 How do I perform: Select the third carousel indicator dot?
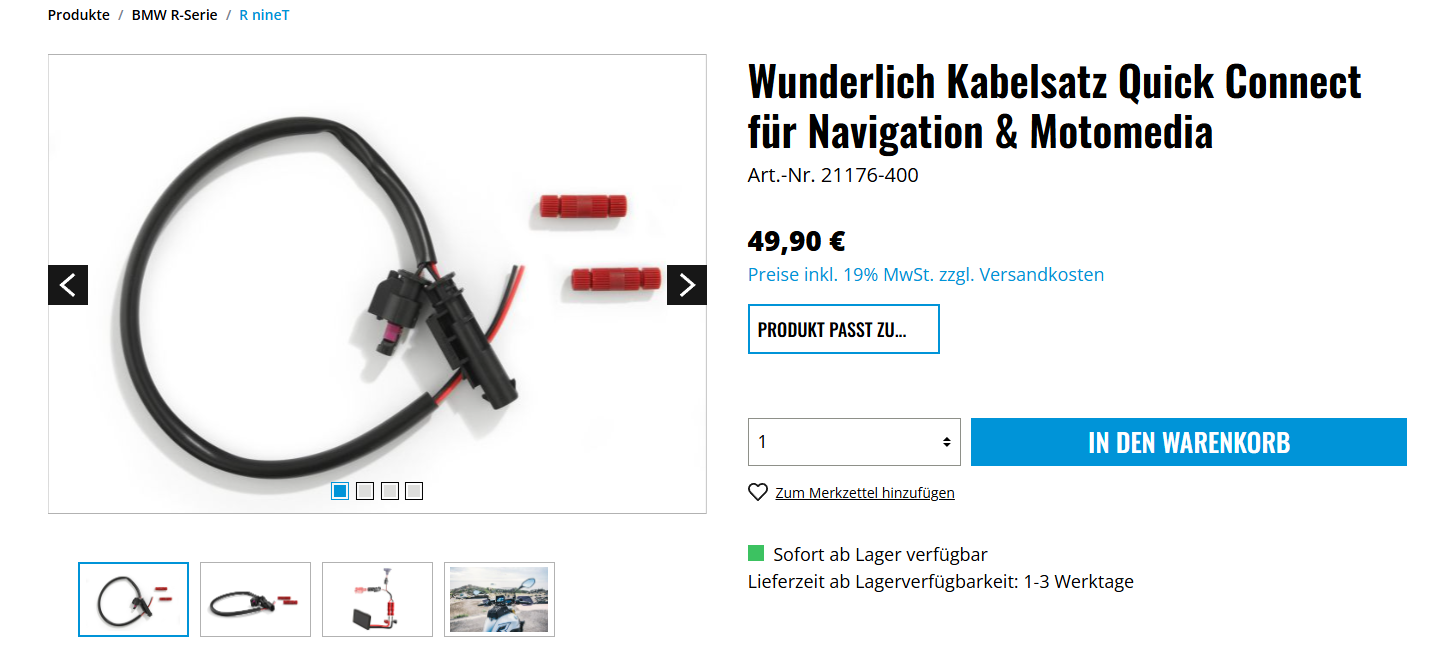pos(390,491)
